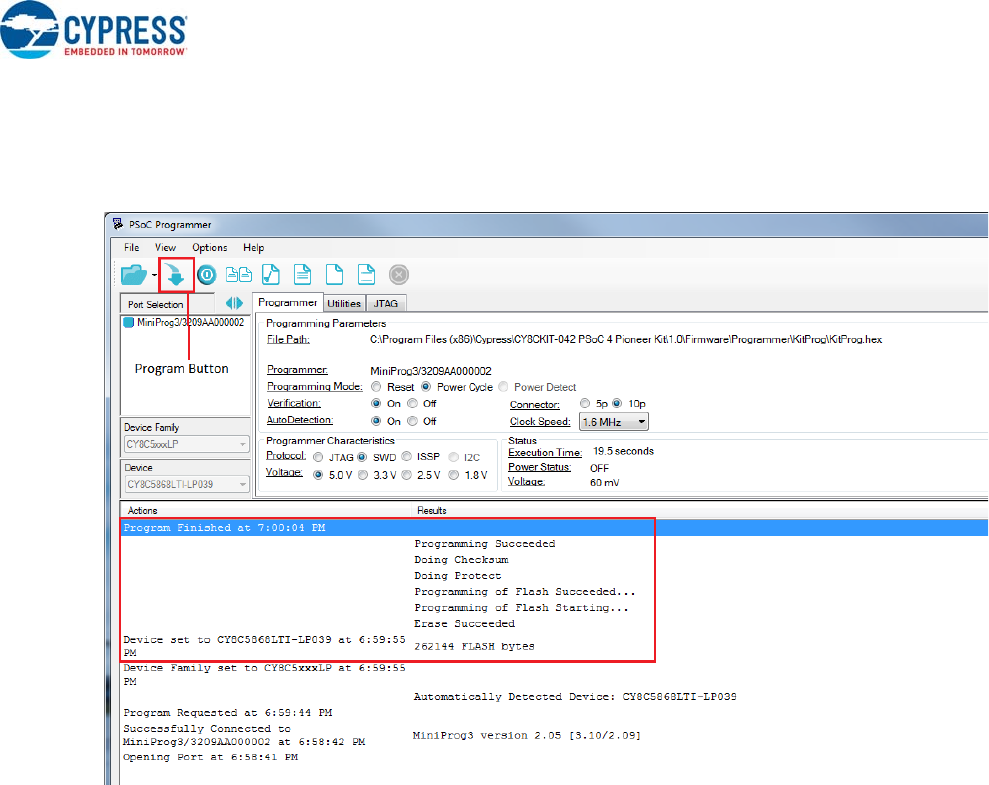
Task: Open the Options menu
Action: click(x=210, y=247)
